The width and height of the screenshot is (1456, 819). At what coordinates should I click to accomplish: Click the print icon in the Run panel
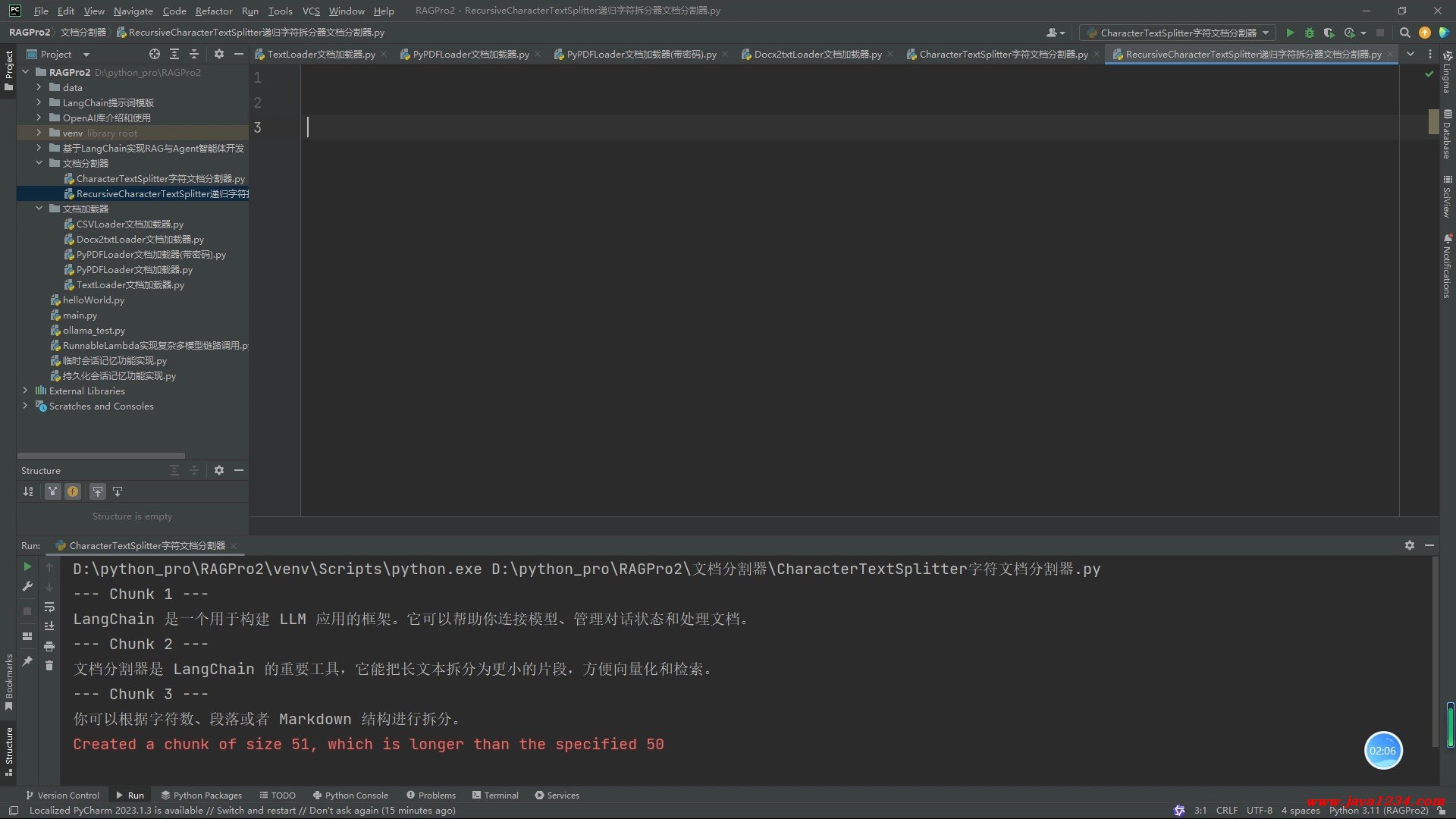(49, 646)
